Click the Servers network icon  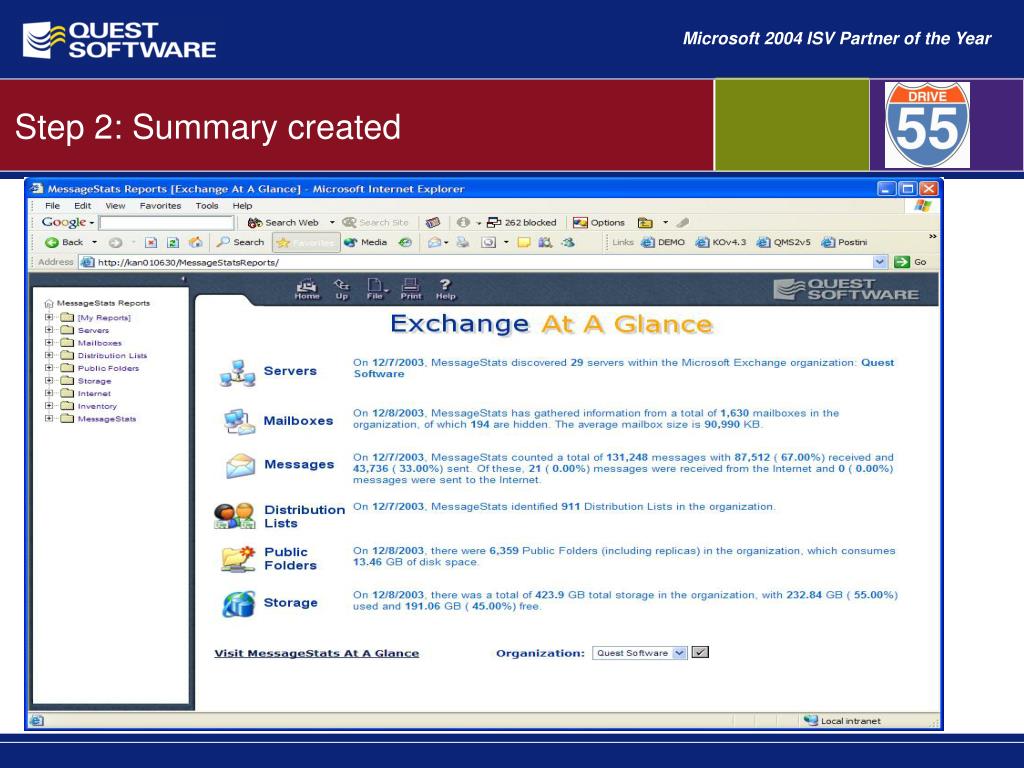tap(238, 373)
